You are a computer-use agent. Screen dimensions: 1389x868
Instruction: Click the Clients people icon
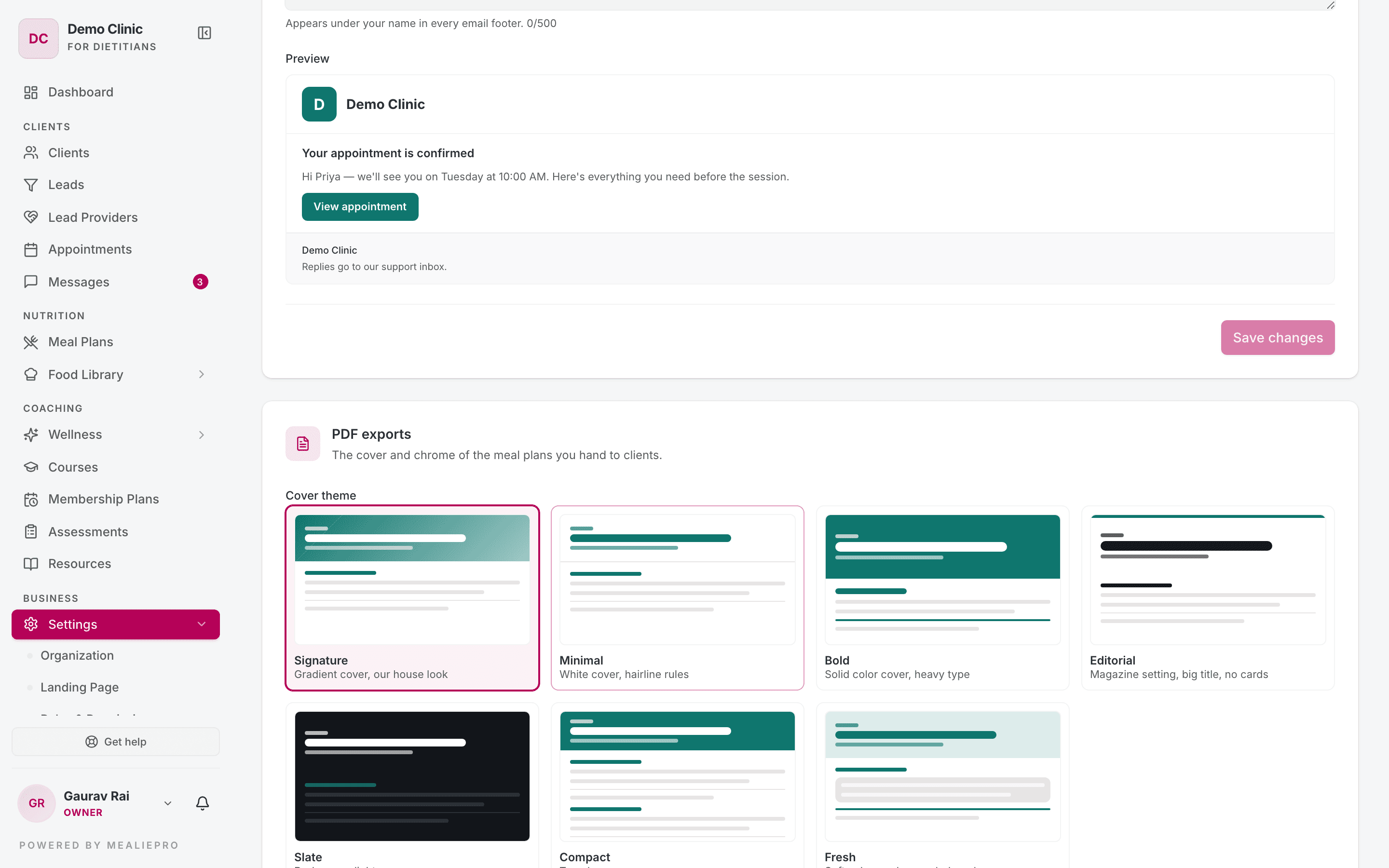(x=31, y=153)
